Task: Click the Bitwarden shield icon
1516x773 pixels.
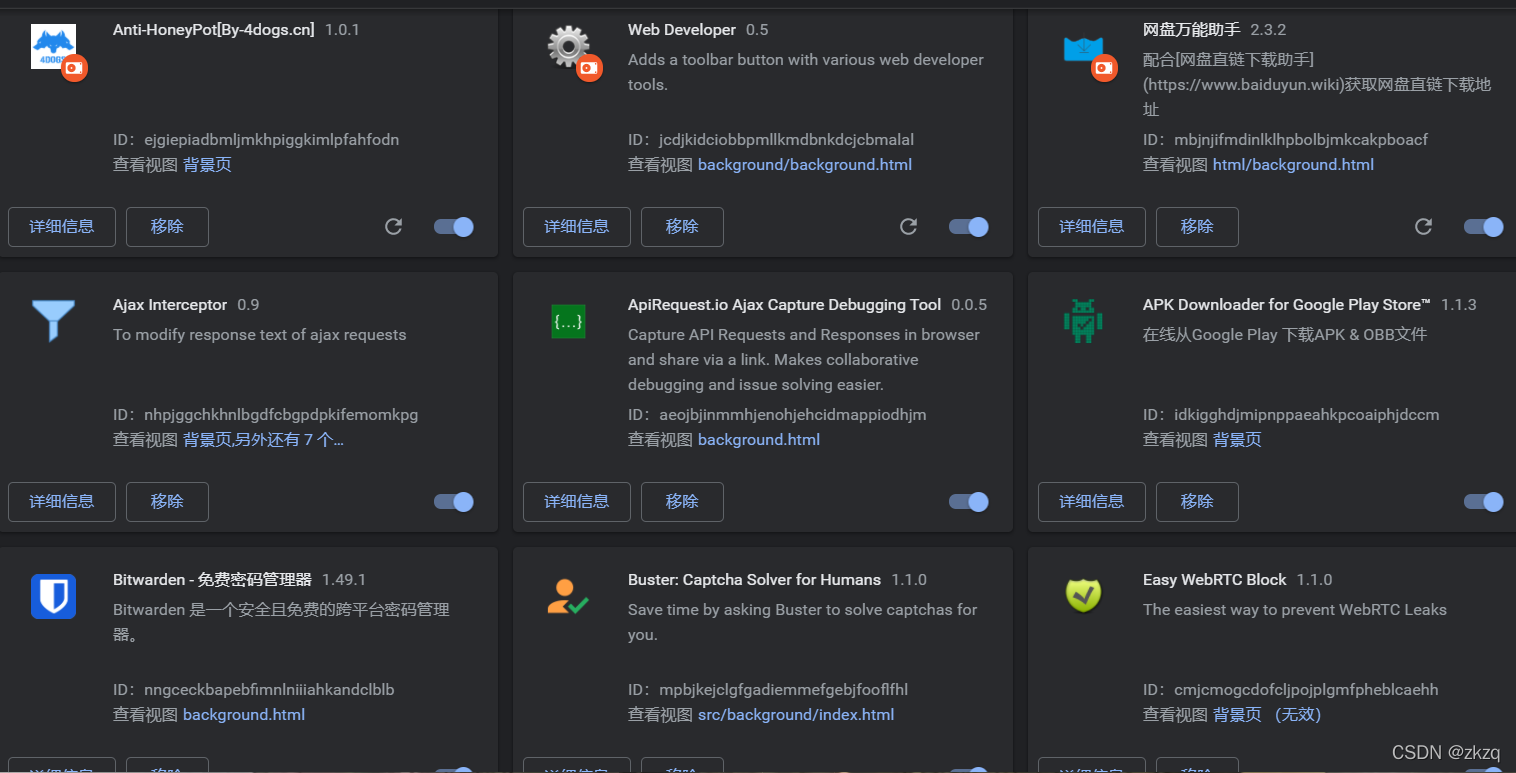Action: click(53, 597)
